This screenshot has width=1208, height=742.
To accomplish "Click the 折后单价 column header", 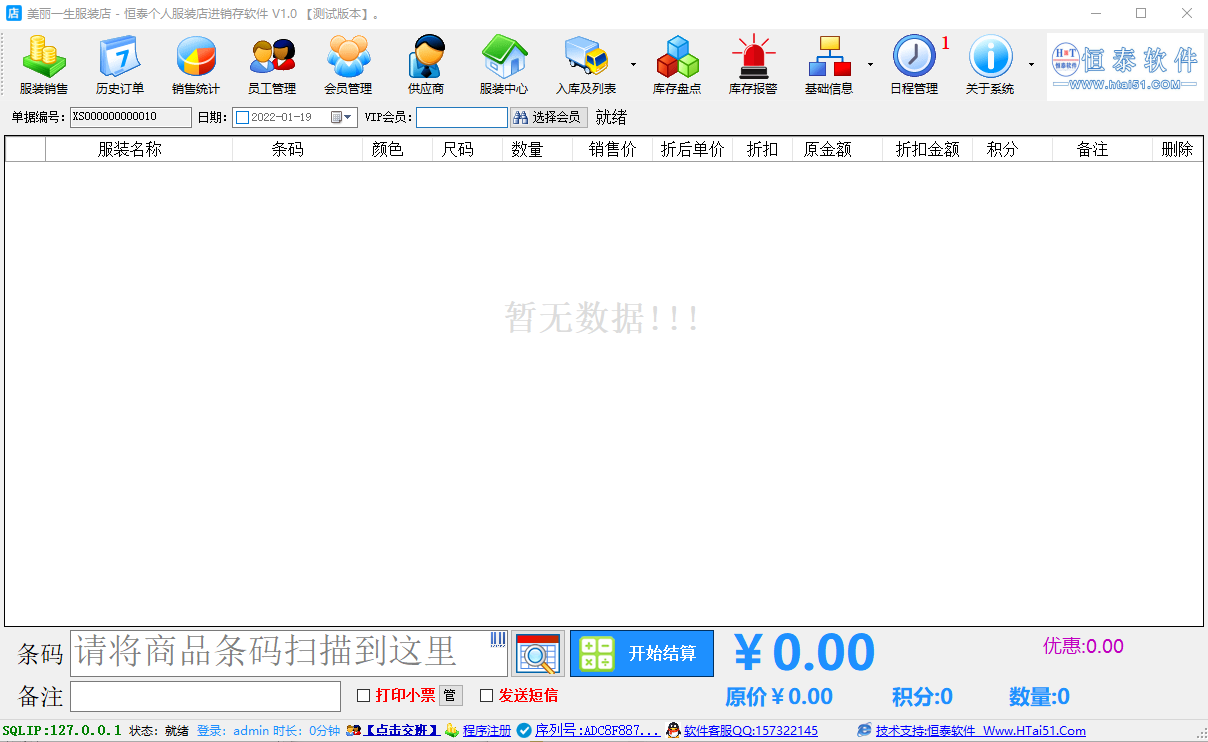I will [693, 149].
